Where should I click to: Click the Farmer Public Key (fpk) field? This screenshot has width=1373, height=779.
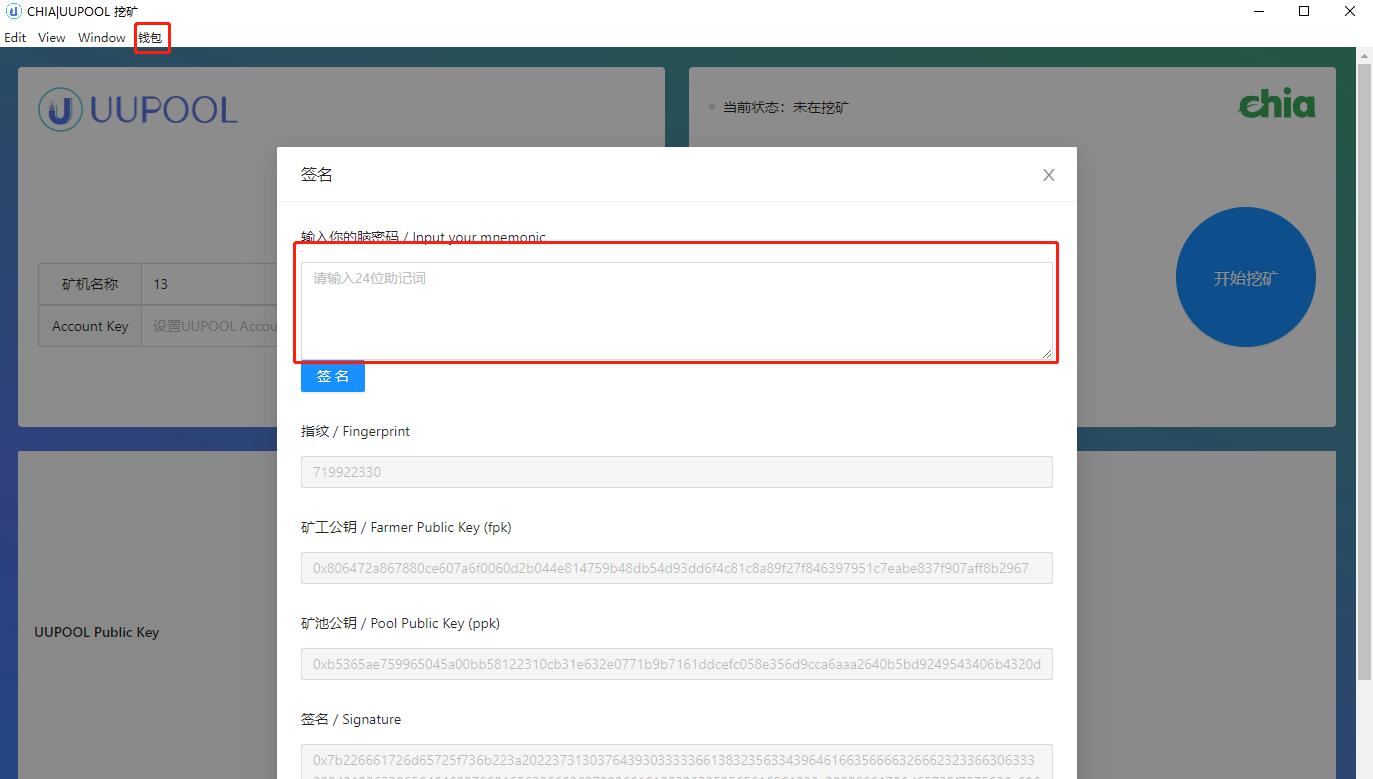tap(676, 568)
